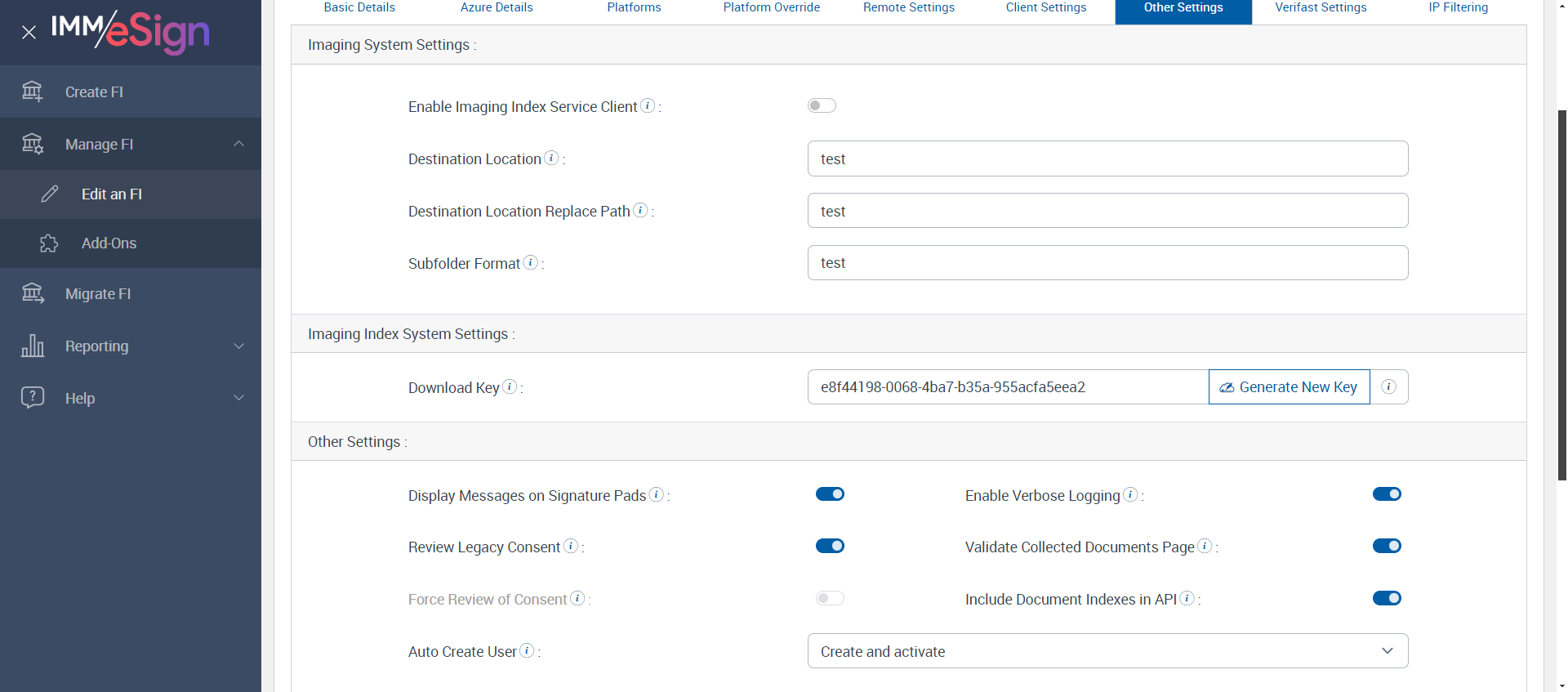This screenshot has height=692, width=1568.
Task: Close the sidebar with the X icon
Action: [x=29, y=33]
